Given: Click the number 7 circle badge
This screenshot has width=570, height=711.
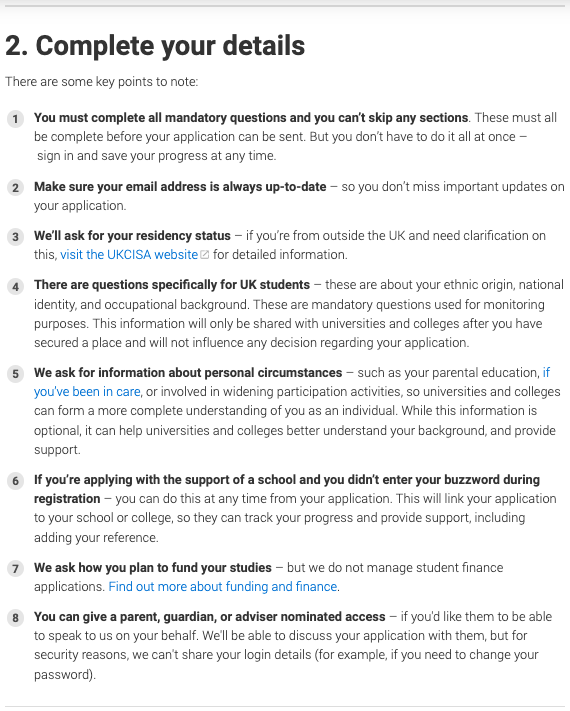Looking at the screenshot, I should point(15,569).
